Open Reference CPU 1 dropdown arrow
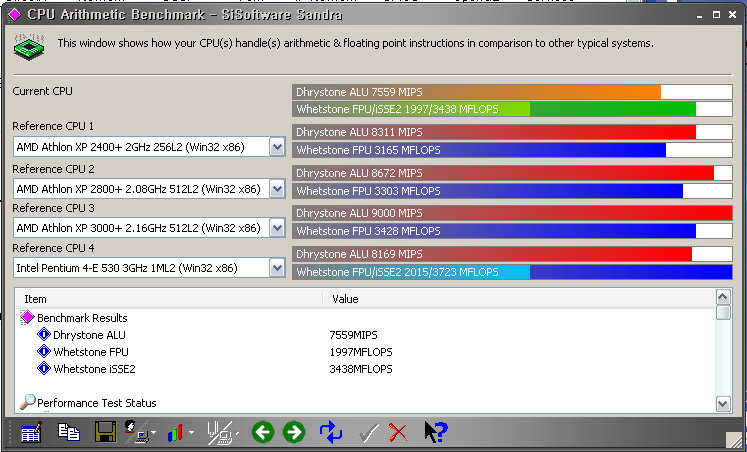This screenshot has height=452, width=747. (277, 147)
